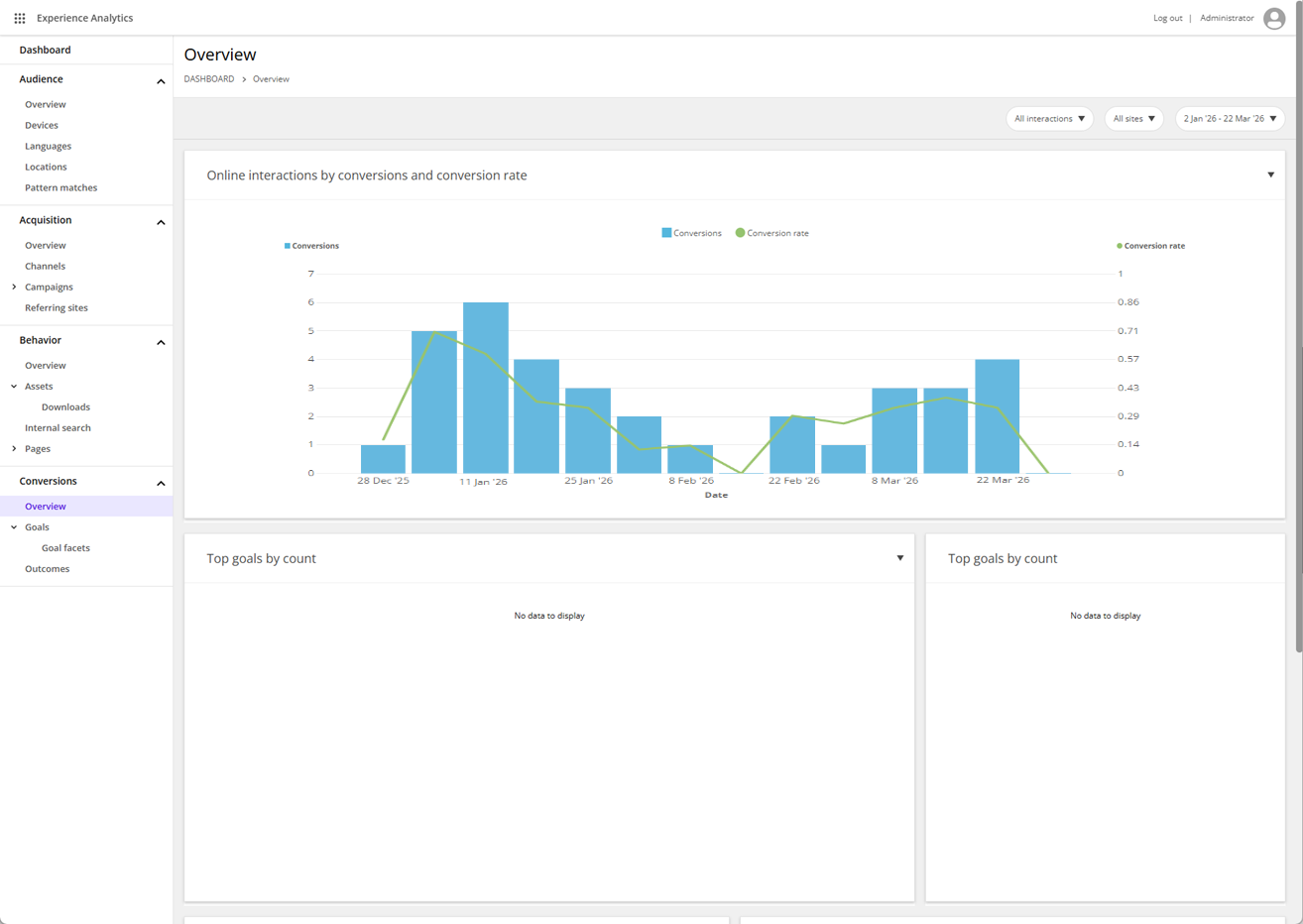The width and height of the screenshot is (1303, 924).
Task: Collapse the Conversions section chevron
Action: 161,483
